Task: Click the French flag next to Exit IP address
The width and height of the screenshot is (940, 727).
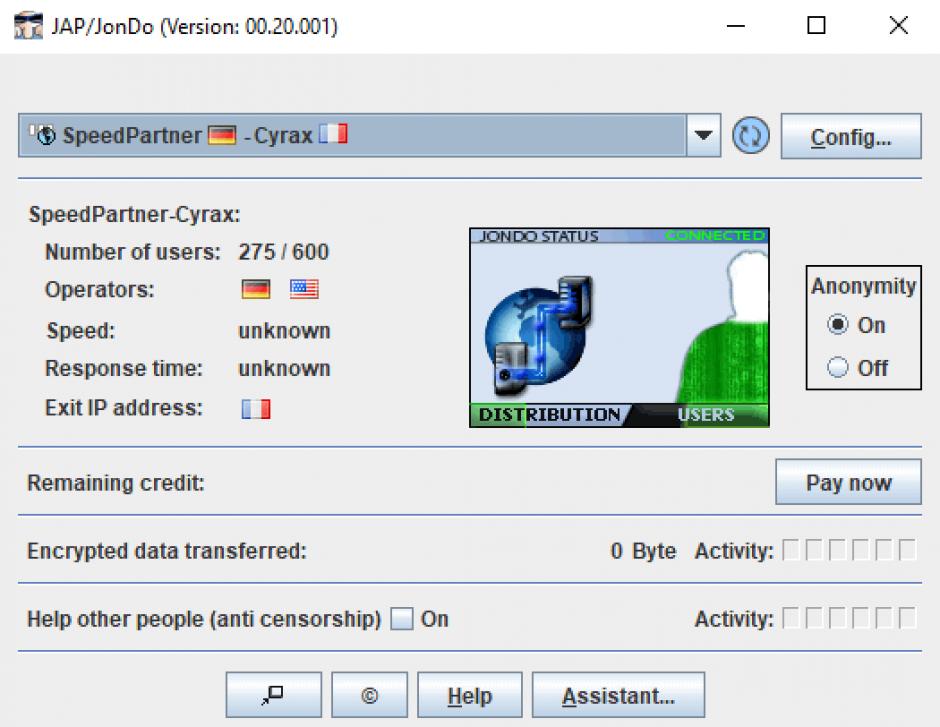Action: (256, 409)
